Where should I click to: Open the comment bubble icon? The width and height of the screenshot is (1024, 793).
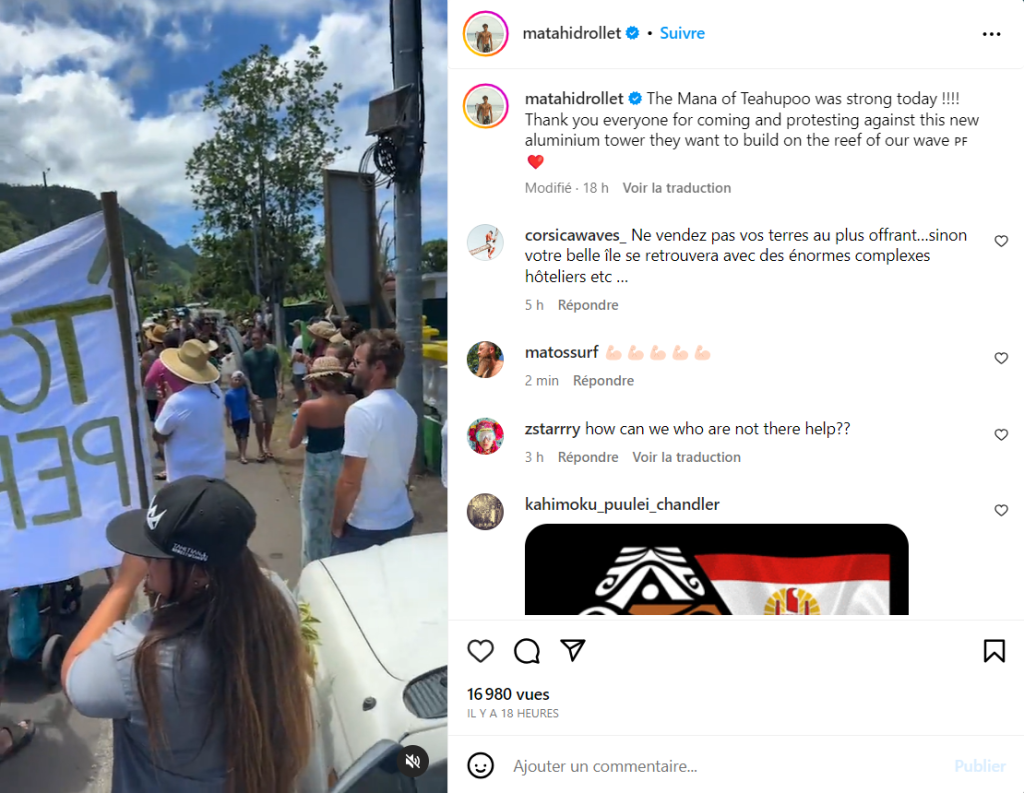pyautogui.click(x=526, y=651)
